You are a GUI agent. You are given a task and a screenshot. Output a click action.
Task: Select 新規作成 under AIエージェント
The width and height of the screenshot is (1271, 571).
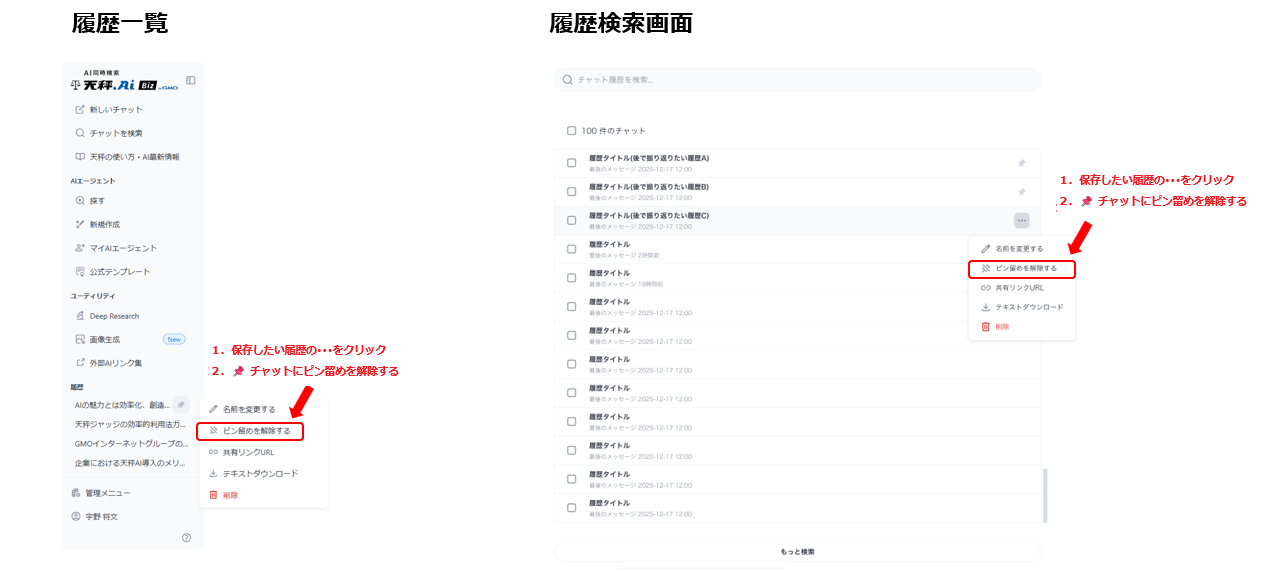(x=97, y=224)
